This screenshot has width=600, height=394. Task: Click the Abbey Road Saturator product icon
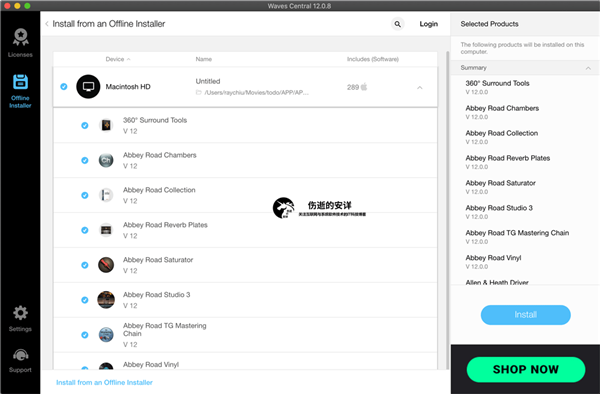(106, 265)
